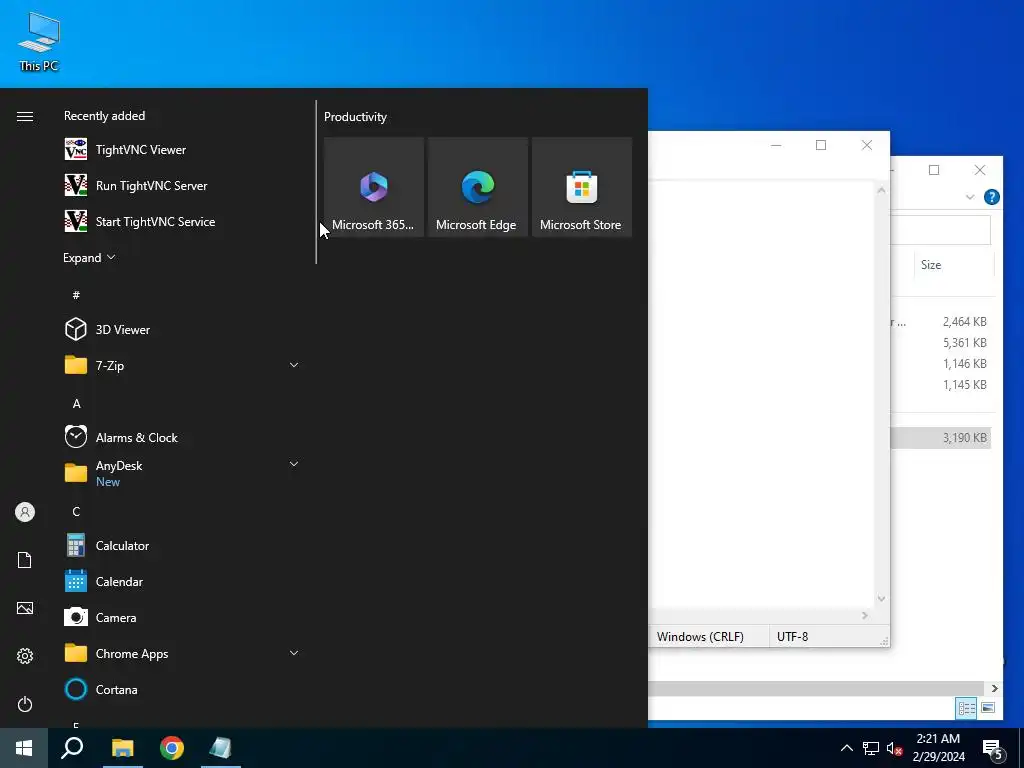1024x768 pixels.
Task: Select the file sized 5,361 KB
Action: (941, 342)
